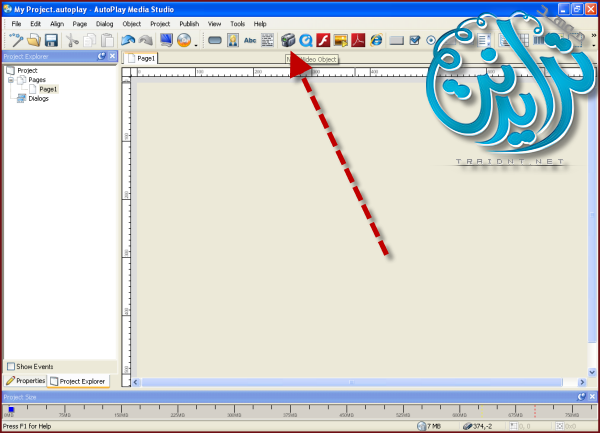This screenshot has height=433, width=600.
Task: Switch to the Project Explorer bottom tab
Action: 78,381
